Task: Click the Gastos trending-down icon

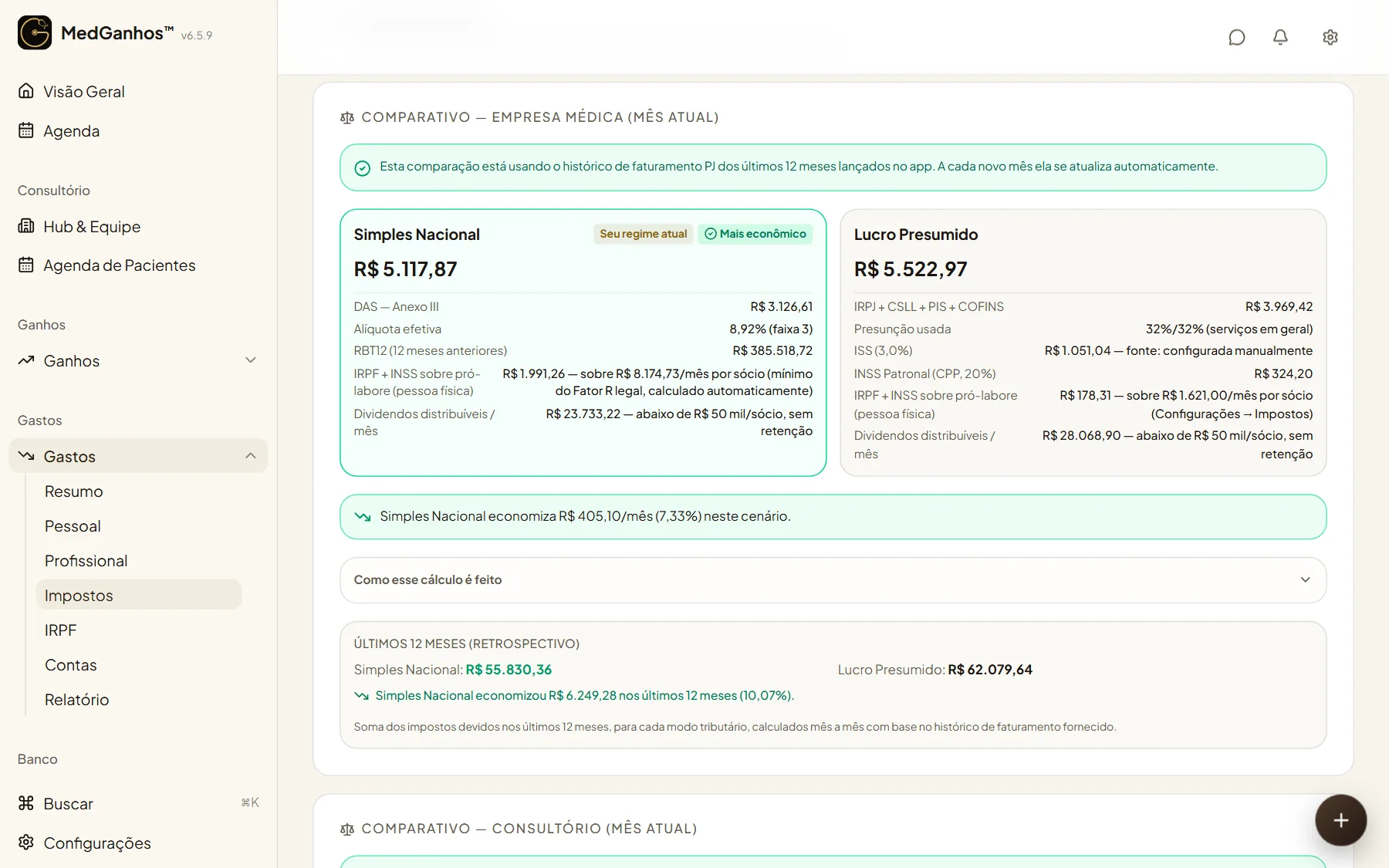Action: [26, 456]
